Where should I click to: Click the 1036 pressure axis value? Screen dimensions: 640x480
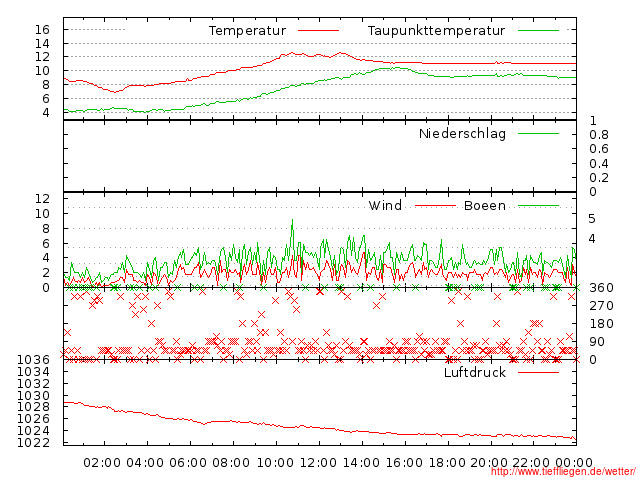coord(33,359)
